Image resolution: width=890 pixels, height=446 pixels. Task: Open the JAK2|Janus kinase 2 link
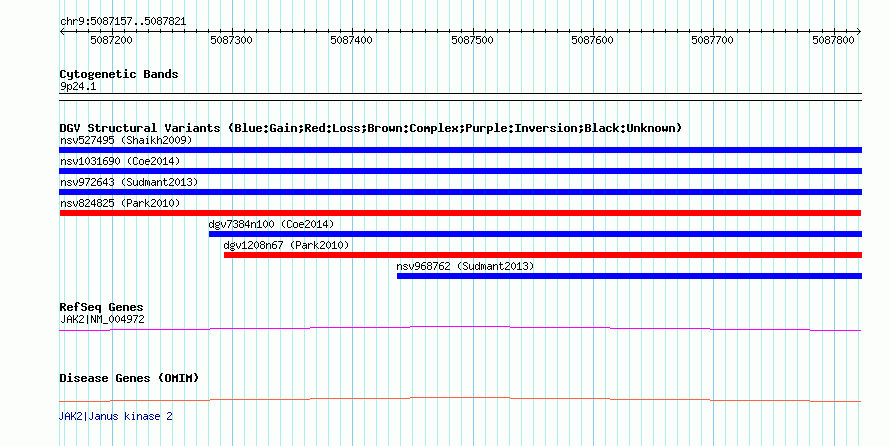(116, 416)
